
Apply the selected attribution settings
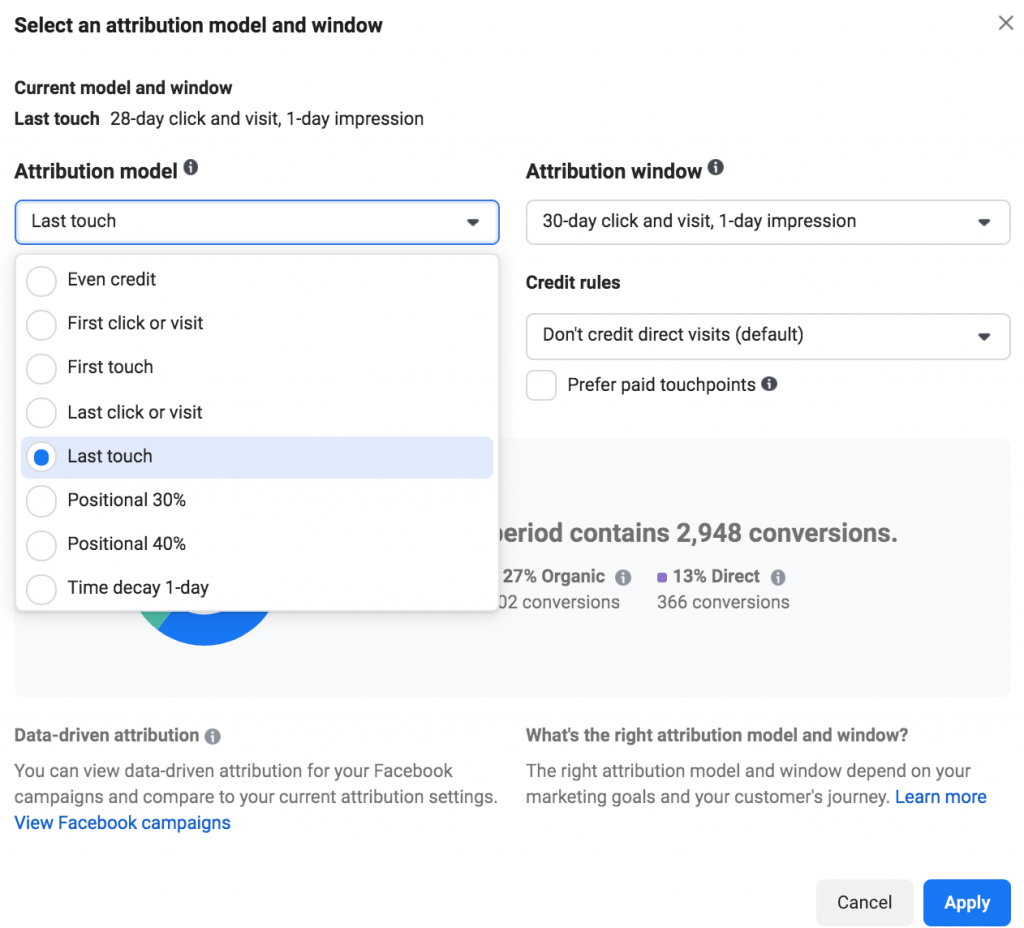pos(966,902)
